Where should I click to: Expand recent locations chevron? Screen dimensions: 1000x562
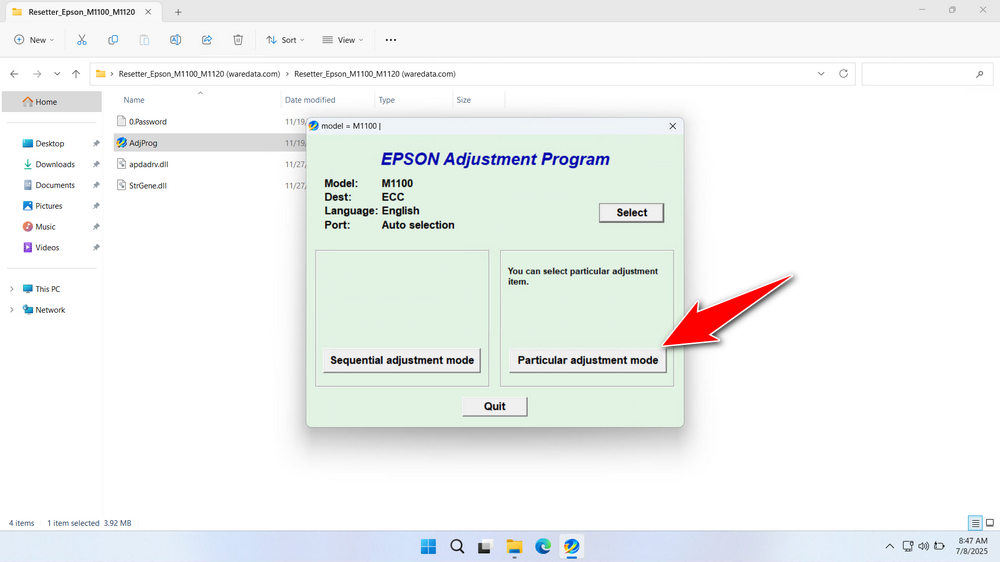(57, 74)
